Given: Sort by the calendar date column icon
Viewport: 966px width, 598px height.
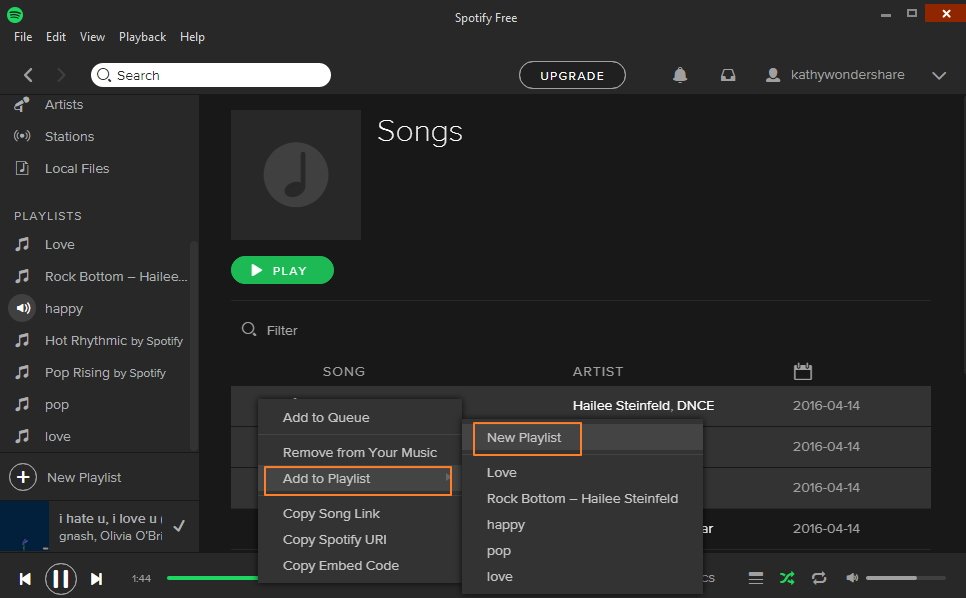Looking at the screenshot, I should click(x=803, y=371).
